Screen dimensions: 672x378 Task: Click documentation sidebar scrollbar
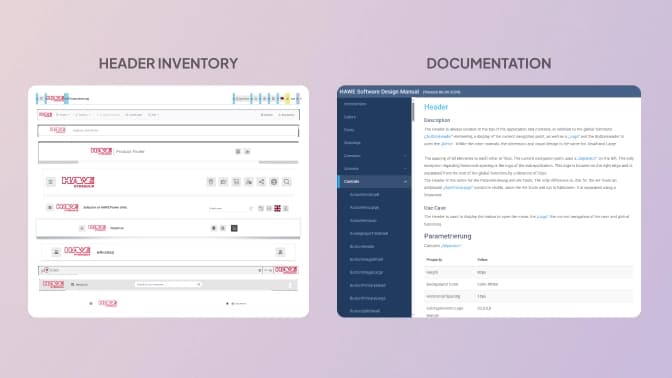pos(413,112)
